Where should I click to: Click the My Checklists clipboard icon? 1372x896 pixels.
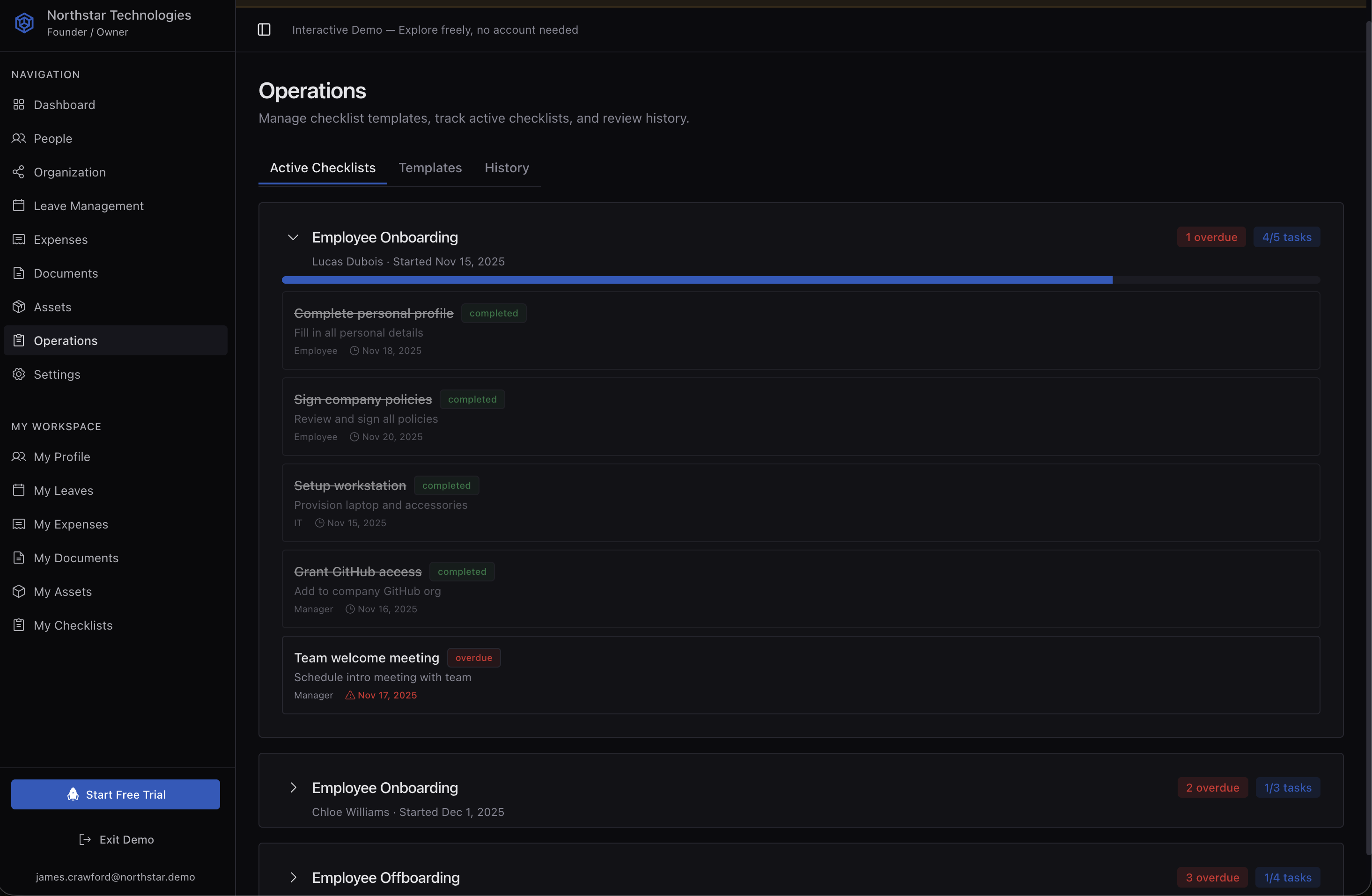[x=18, y=625]
